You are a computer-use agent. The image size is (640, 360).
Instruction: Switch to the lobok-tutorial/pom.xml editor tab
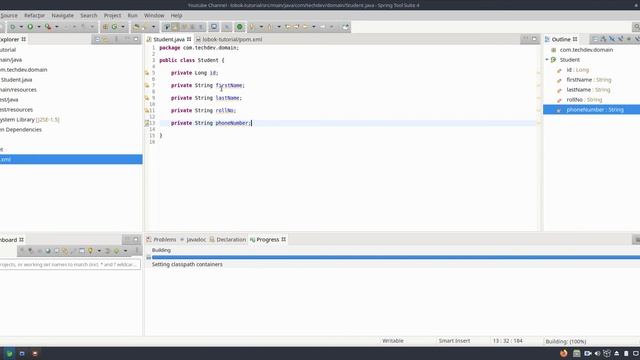click(229, 40)
